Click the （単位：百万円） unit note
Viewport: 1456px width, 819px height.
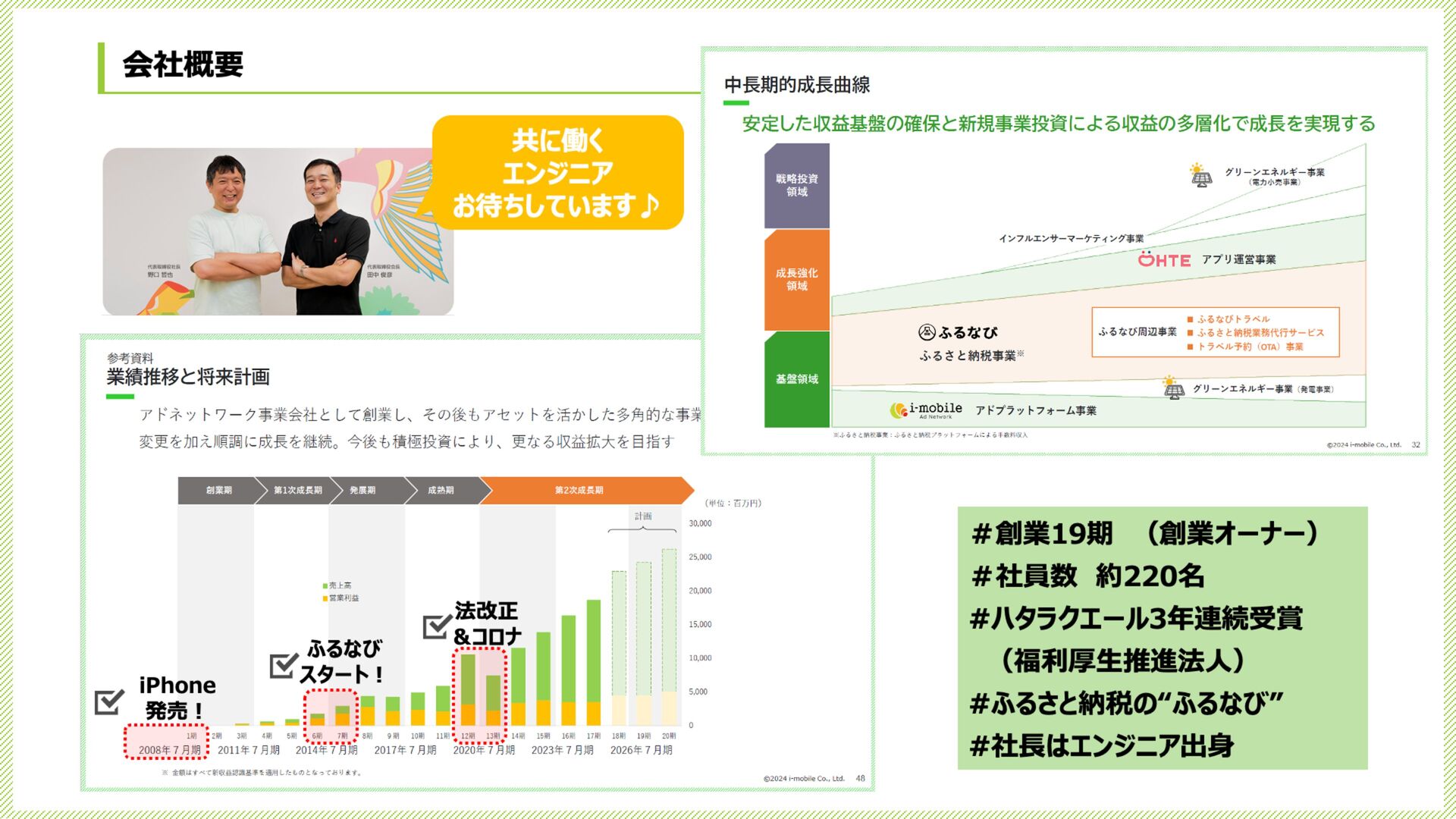733,503
